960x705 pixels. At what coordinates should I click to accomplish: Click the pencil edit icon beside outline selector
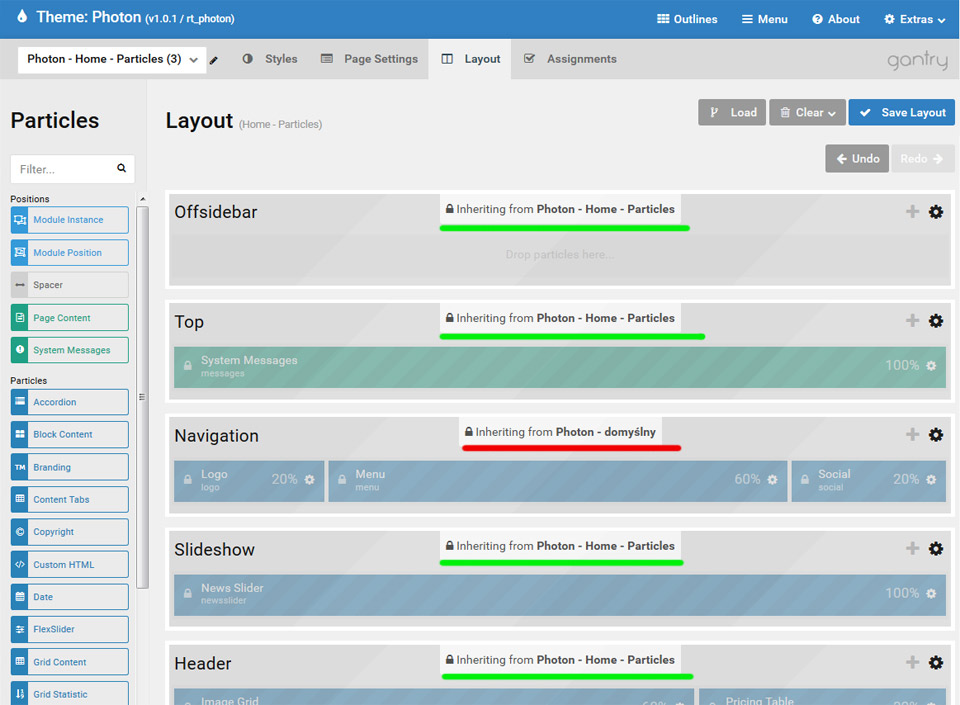click(x=214, y=60)
